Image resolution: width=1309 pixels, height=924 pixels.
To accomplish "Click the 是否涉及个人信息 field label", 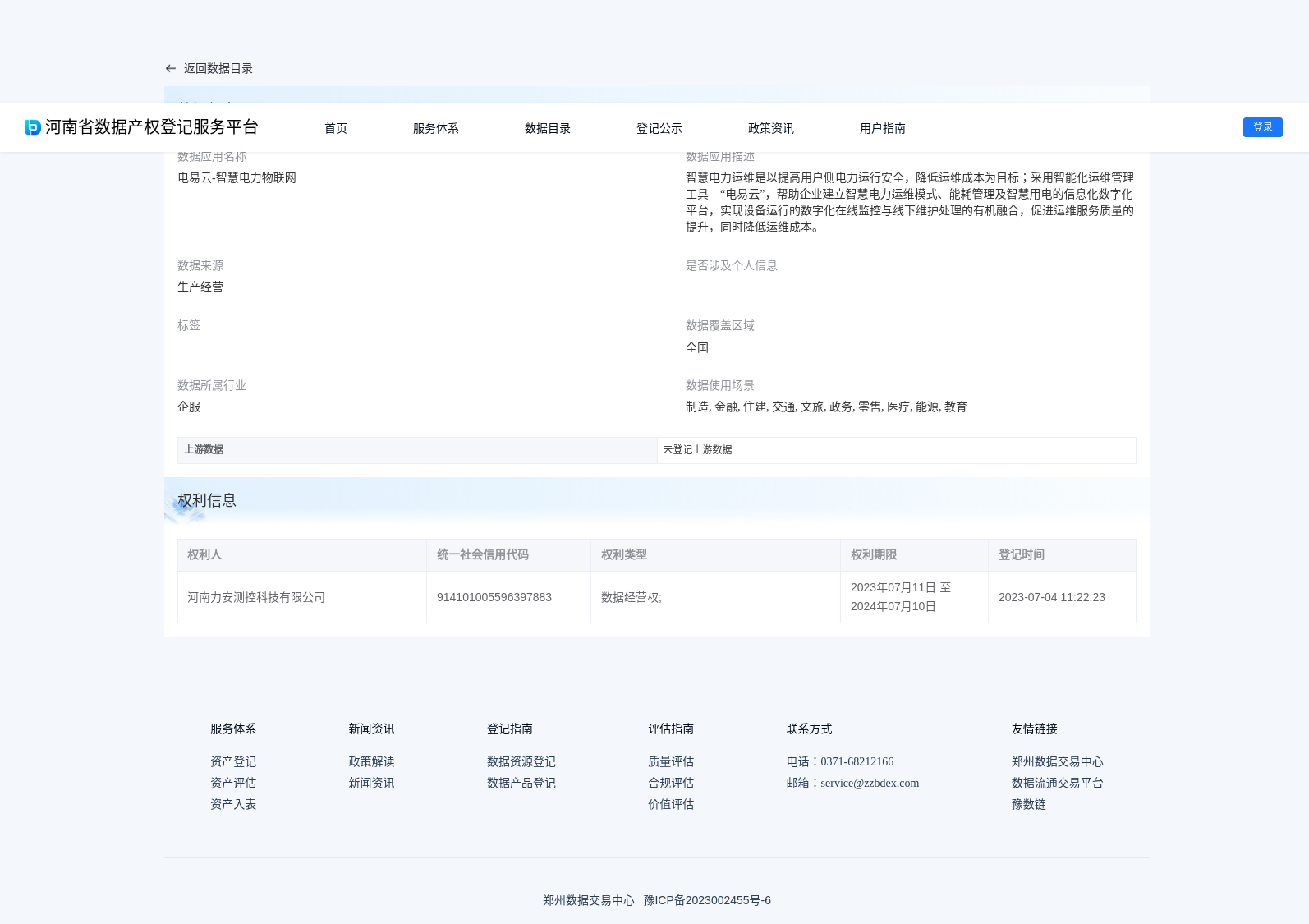I will click(732, 265).
